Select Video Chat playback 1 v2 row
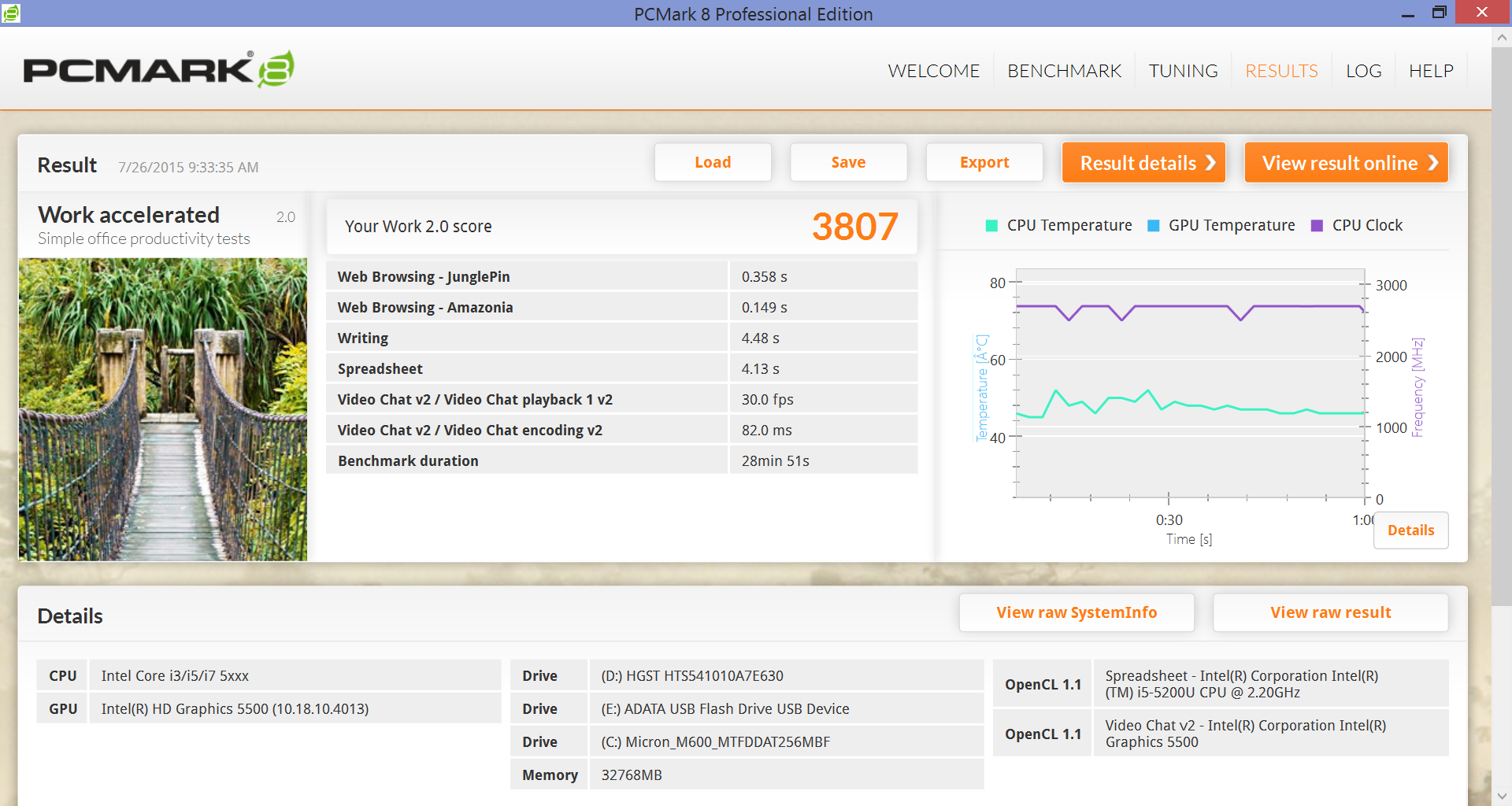Viewport: 1512px width, 806px height. pos(622,399)
